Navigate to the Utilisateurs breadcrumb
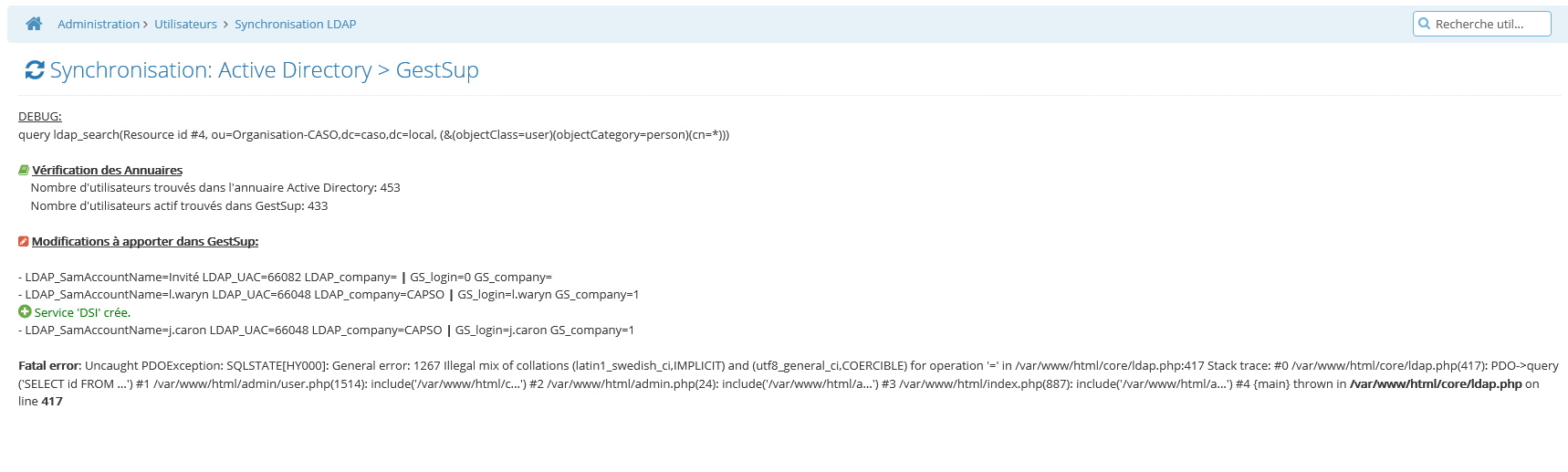This screenshot has height=472, width=1568. coord(185,25)
